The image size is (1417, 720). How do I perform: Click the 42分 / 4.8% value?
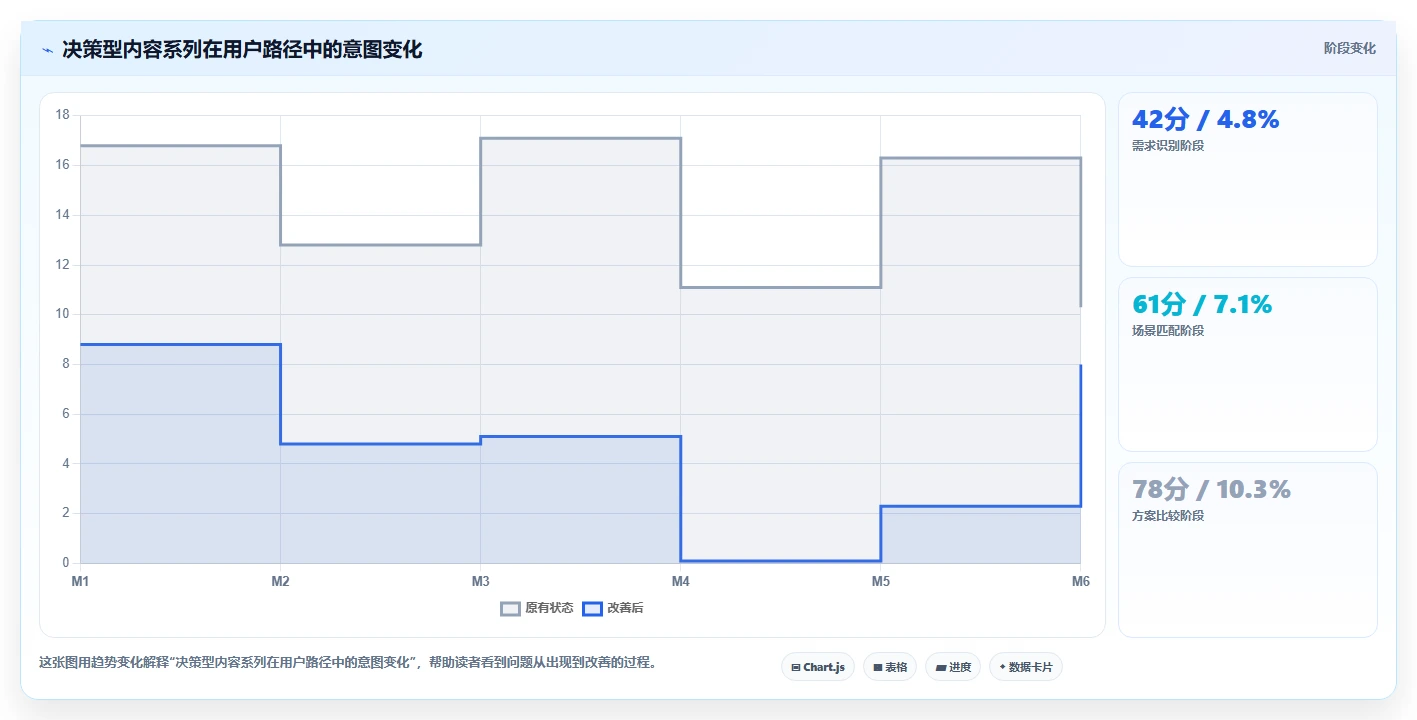coord(1205,120)
